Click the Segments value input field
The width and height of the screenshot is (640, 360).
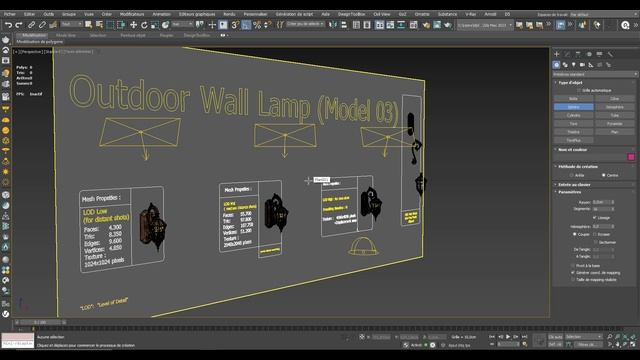click(x=601, y=209)
